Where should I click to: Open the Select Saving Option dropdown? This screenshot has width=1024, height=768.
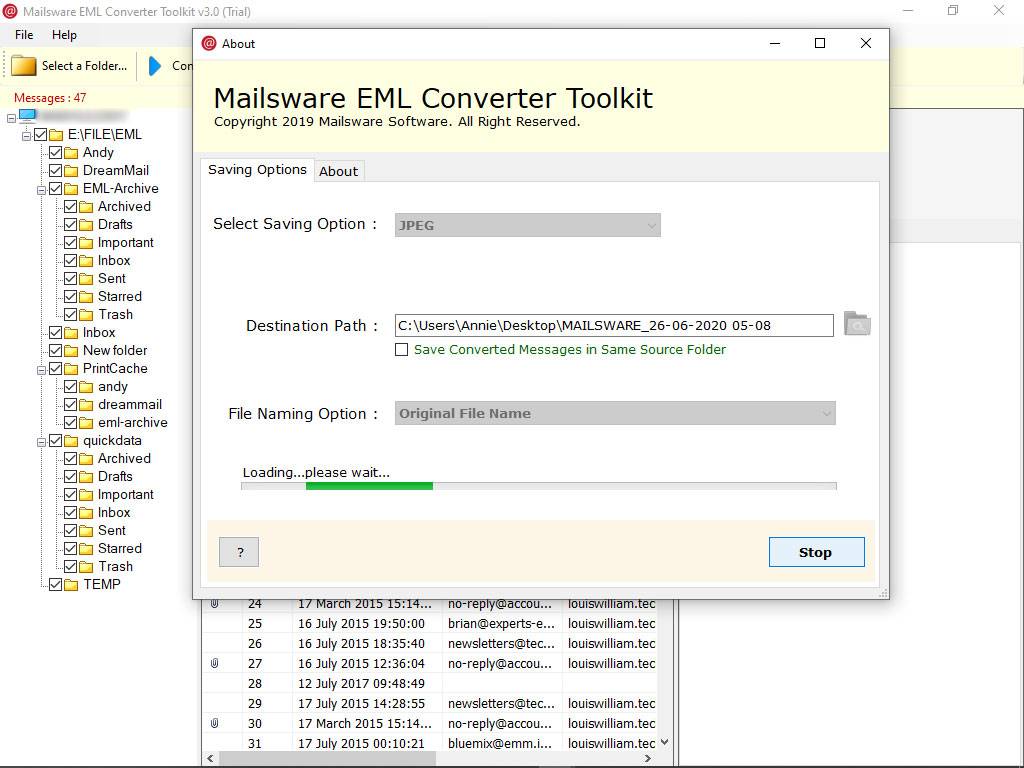point(527,225)
